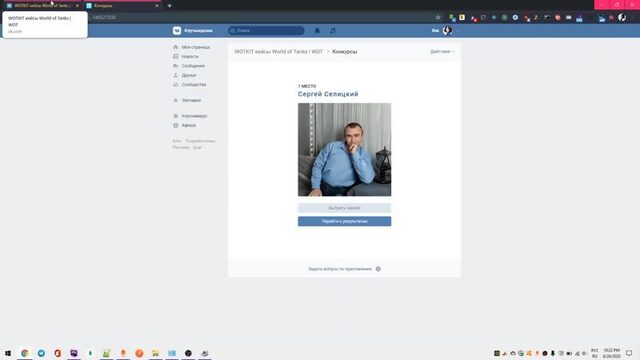Viewport: 640px width, 360px height.
Task: Bookmark page with star icon in address bar
Action: 438,18
